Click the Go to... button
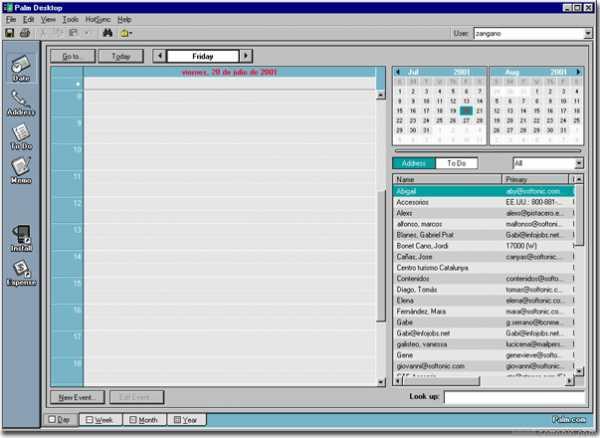Viewport: 600px width, 438px height. 73,56
